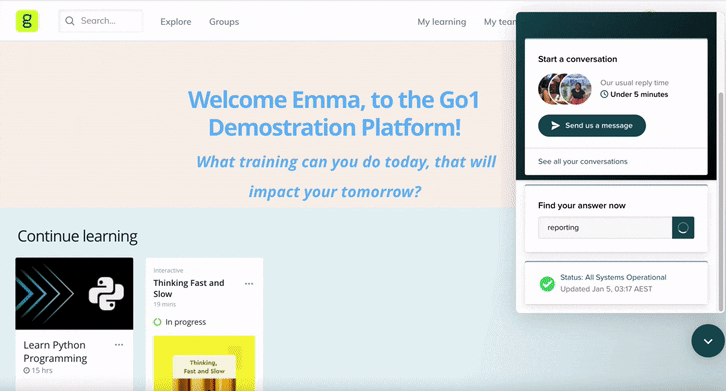Click the 'Continue learning' heading
This screenshot has height=391, width=726.
[77, 236]
